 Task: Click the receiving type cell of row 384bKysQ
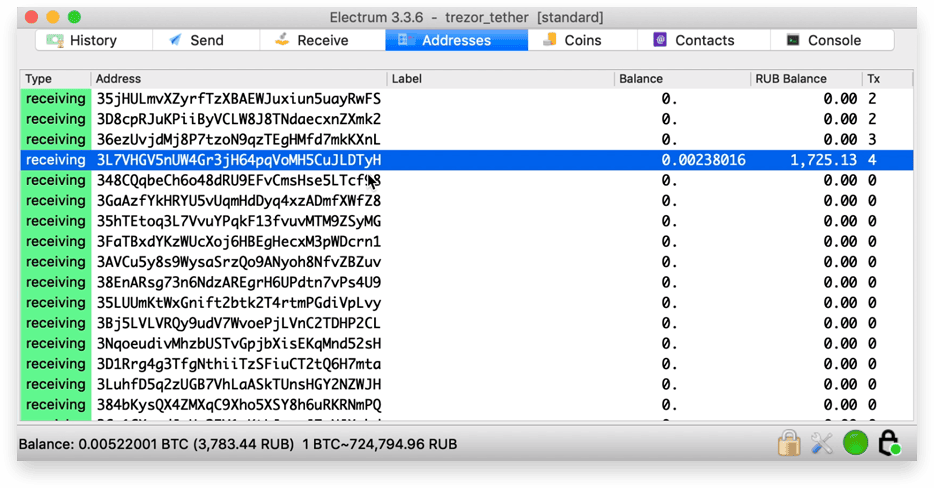click(x=55, y=405)
